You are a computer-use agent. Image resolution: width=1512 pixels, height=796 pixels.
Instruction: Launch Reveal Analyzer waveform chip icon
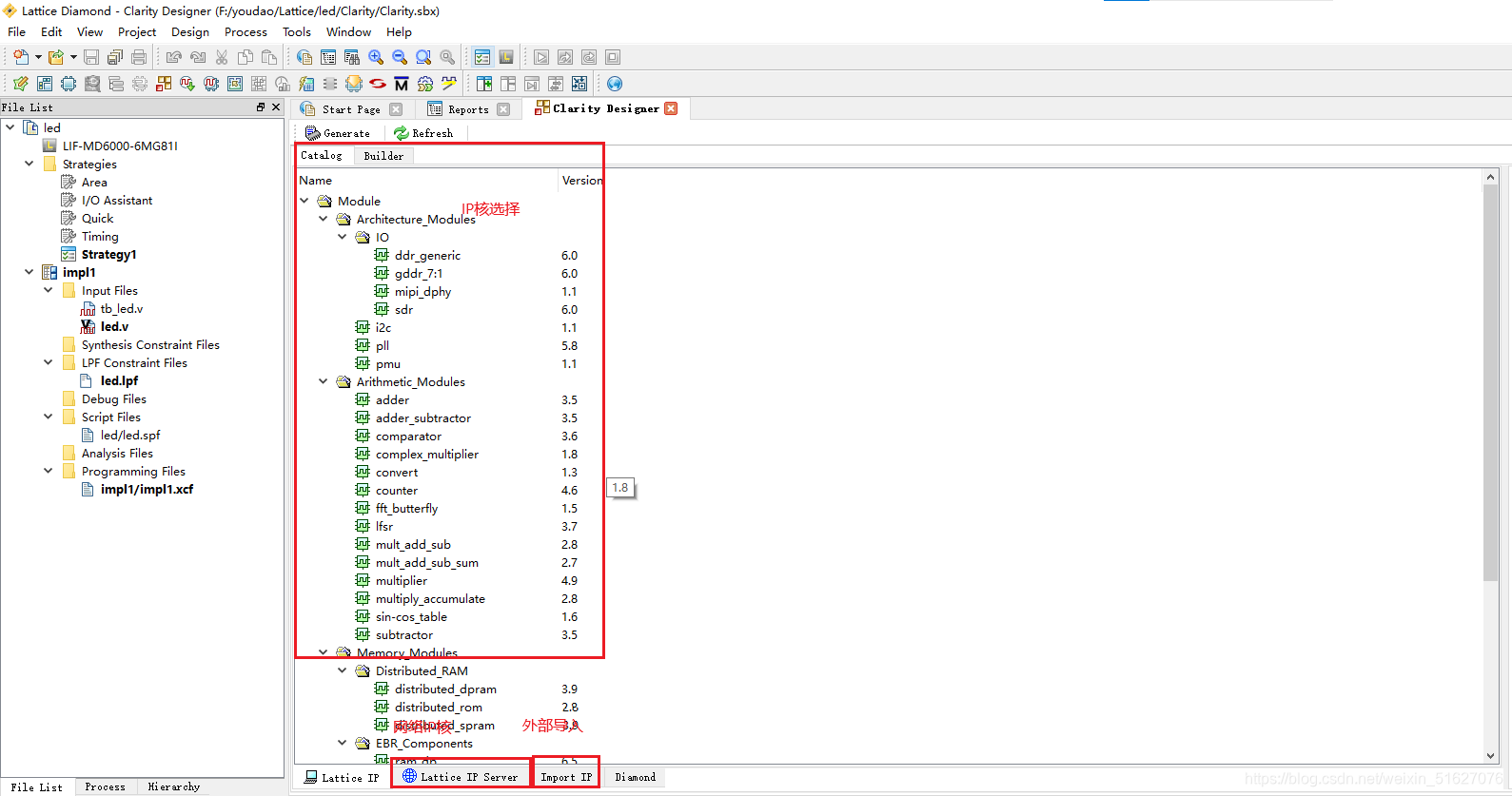pyautogui.click(x=211, y=84)
